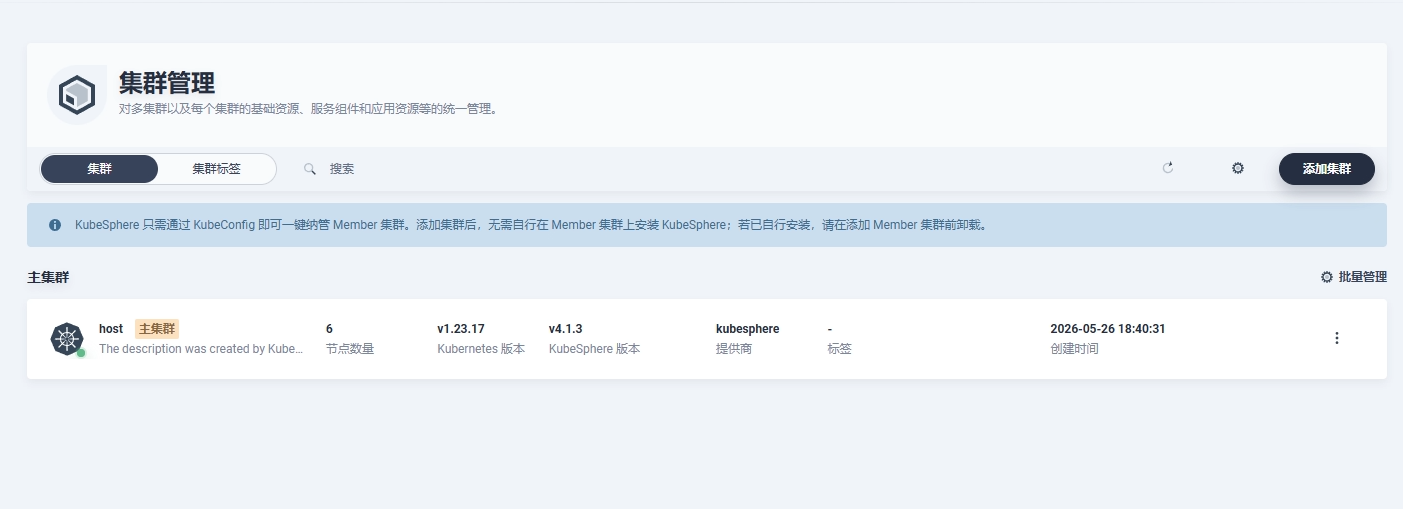Click the host cluster description text
The image size is (1403, 509).
coord(201,349)
